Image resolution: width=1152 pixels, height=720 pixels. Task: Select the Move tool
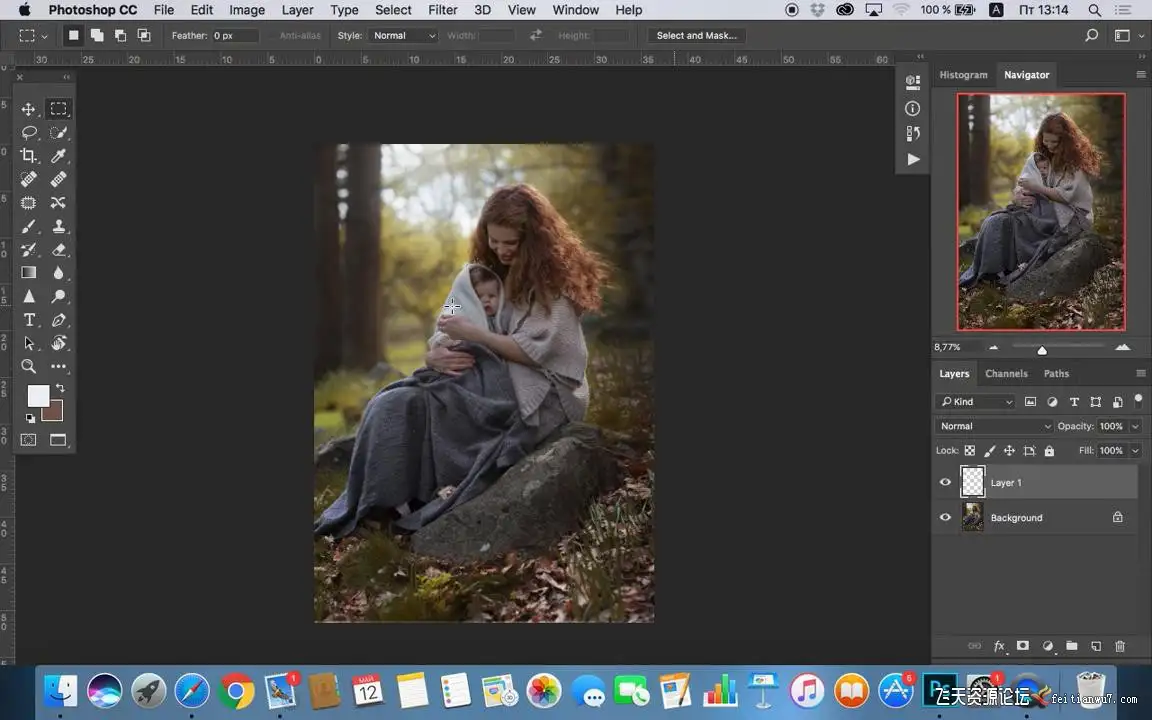click(29, 109)
